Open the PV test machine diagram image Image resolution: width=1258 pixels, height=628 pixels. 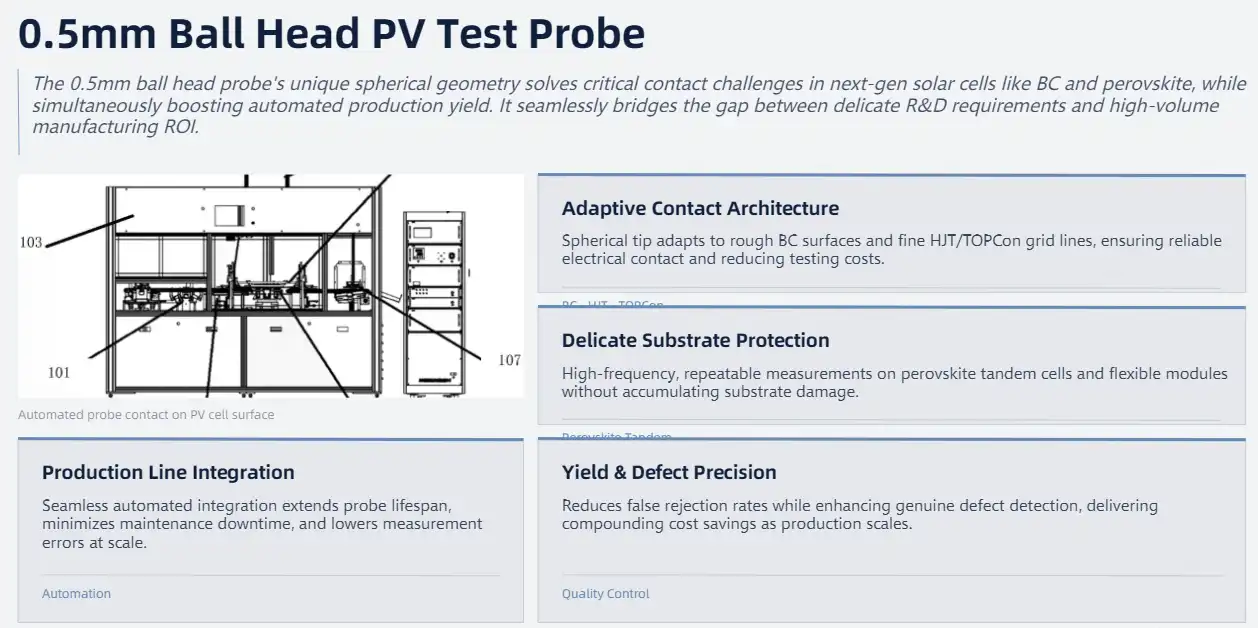click(x=271, y=286)
